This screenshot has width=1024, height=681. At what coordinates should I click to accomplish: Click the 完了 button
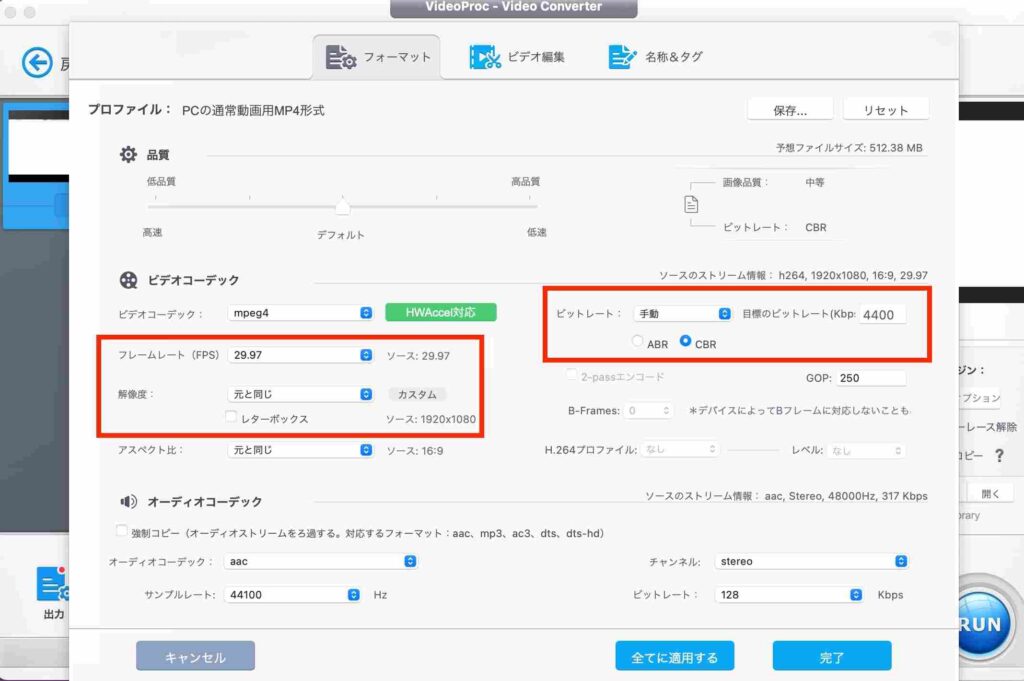point(832,656)
